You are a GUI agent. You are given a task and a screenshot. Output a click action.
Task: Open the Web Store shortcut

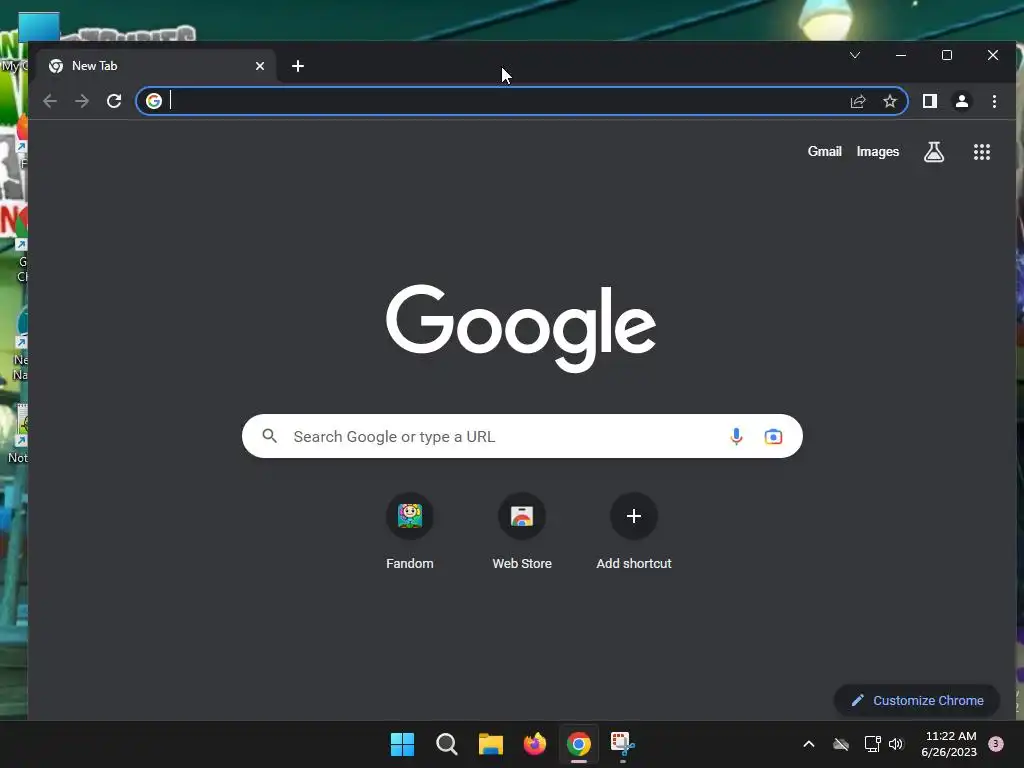[522, 532]
